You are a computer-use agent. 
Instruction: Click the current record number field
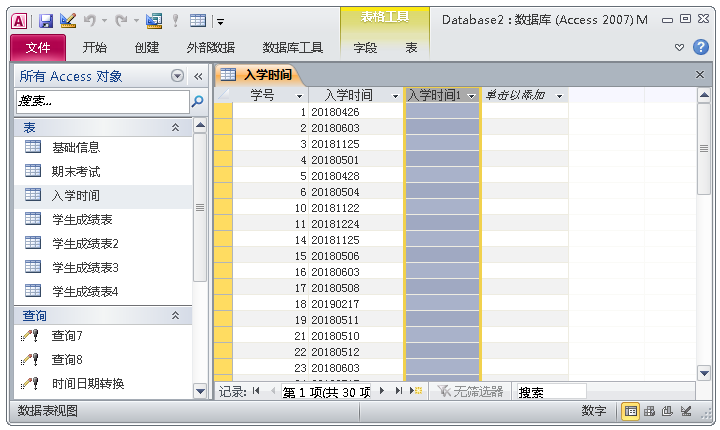326,391
